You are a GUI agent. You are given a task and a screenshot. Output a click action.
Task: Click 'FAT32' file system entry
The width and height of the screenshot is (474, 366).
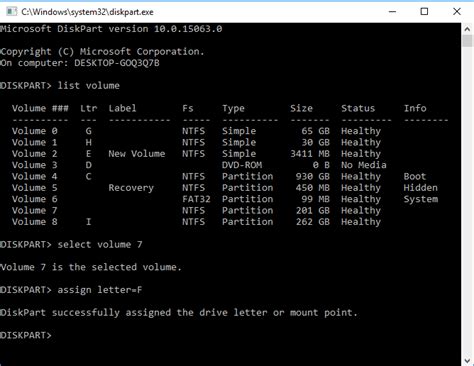[196, 199]
